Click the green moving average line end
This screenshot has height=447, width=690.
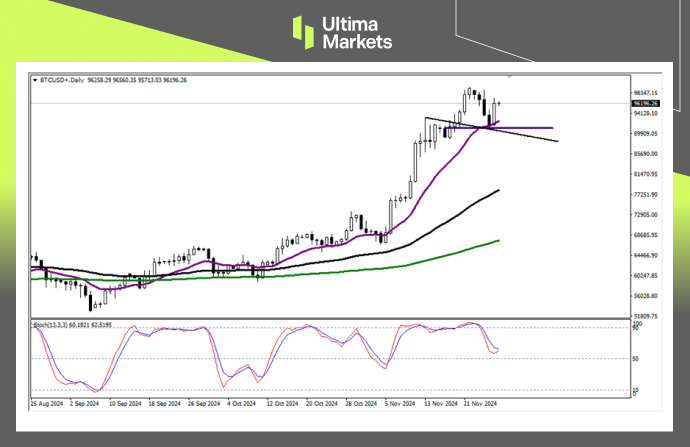tap(498, 241)
